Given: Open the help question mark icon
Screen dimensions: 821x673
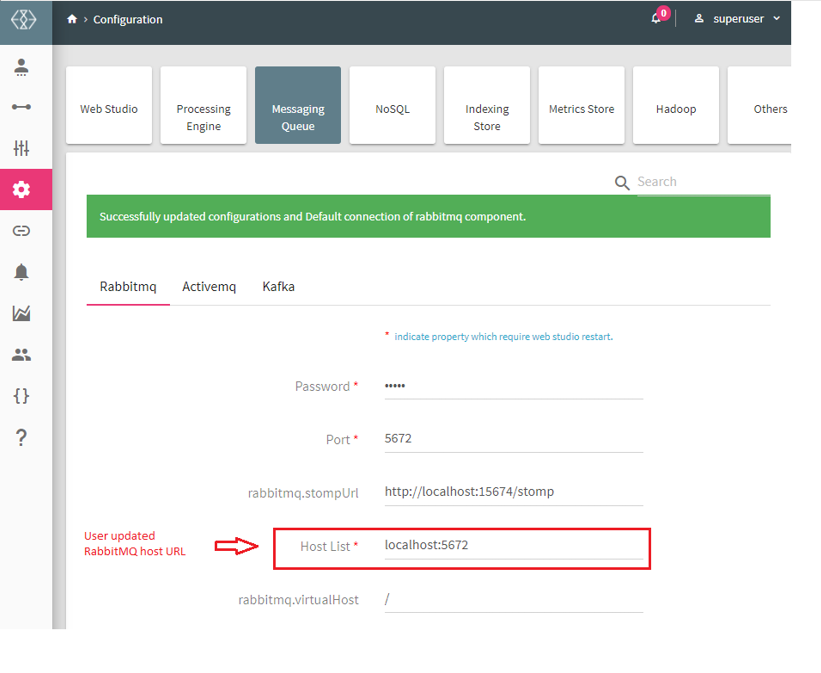Looking at the screenshot, I should [21, 437].
